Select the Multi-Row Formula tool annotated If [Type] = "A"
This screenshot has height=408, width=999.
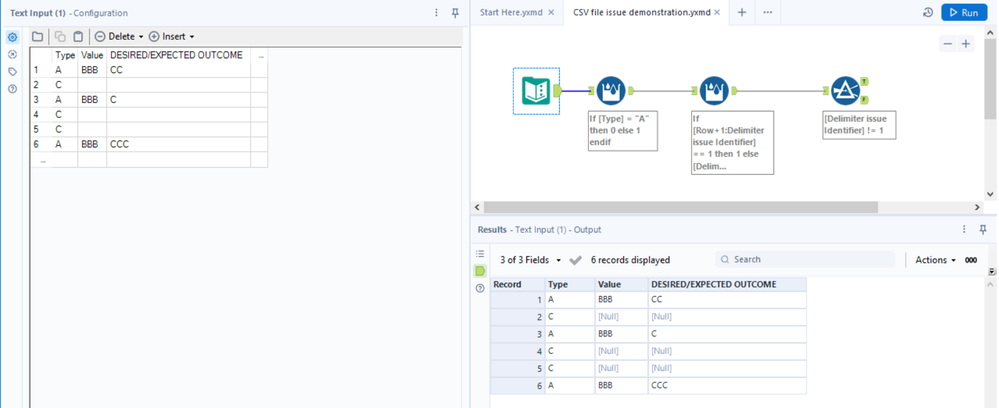[x=611, y=91]
